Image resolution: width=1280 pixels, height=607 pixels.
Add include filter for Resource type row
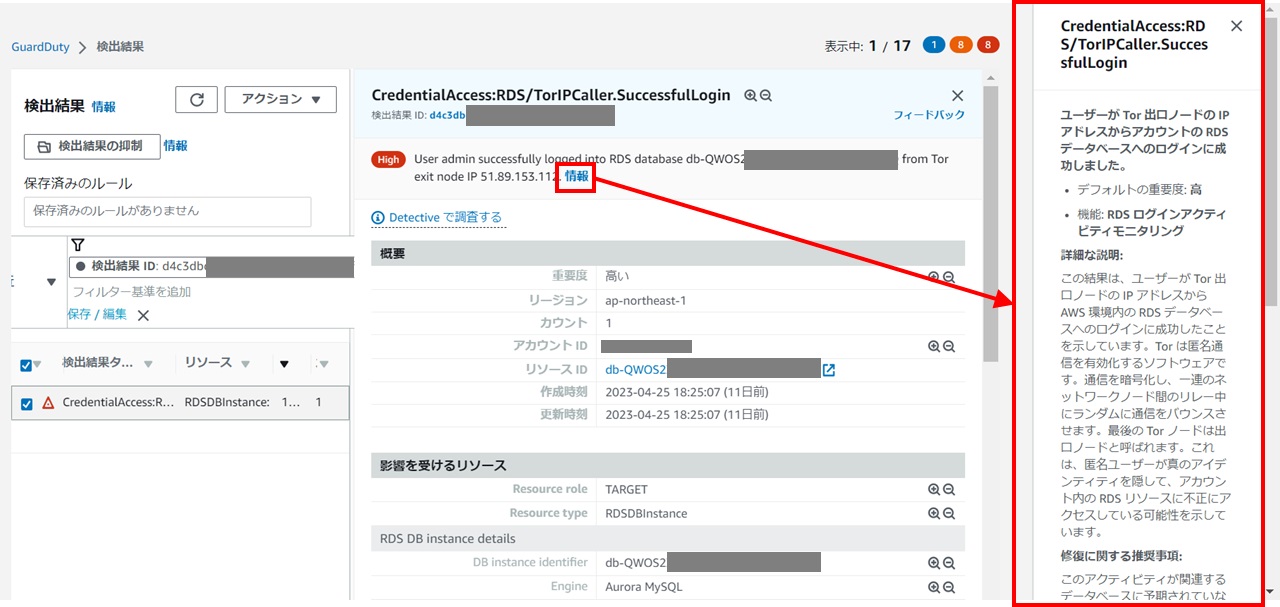(934, 513)
